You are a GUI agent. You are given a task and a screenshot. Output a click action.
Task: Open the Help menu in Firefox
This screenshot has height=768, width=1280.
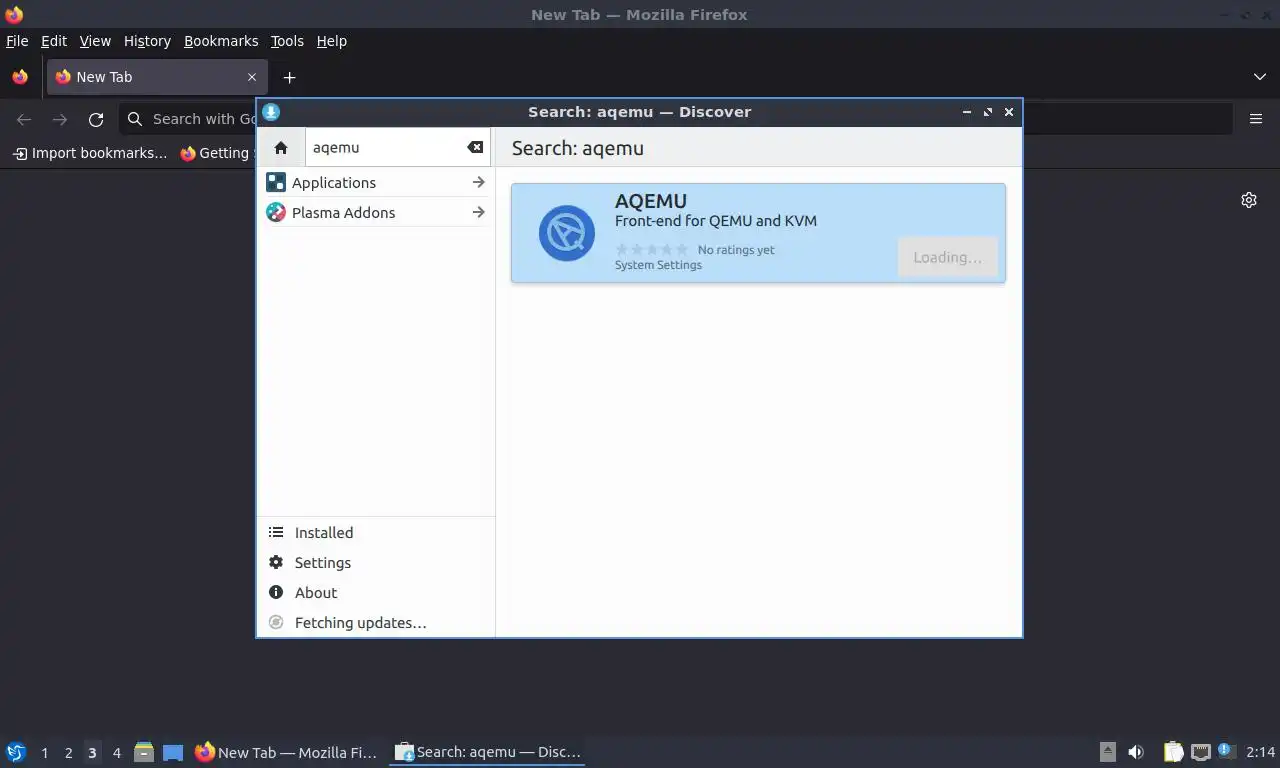click(332, 41)
